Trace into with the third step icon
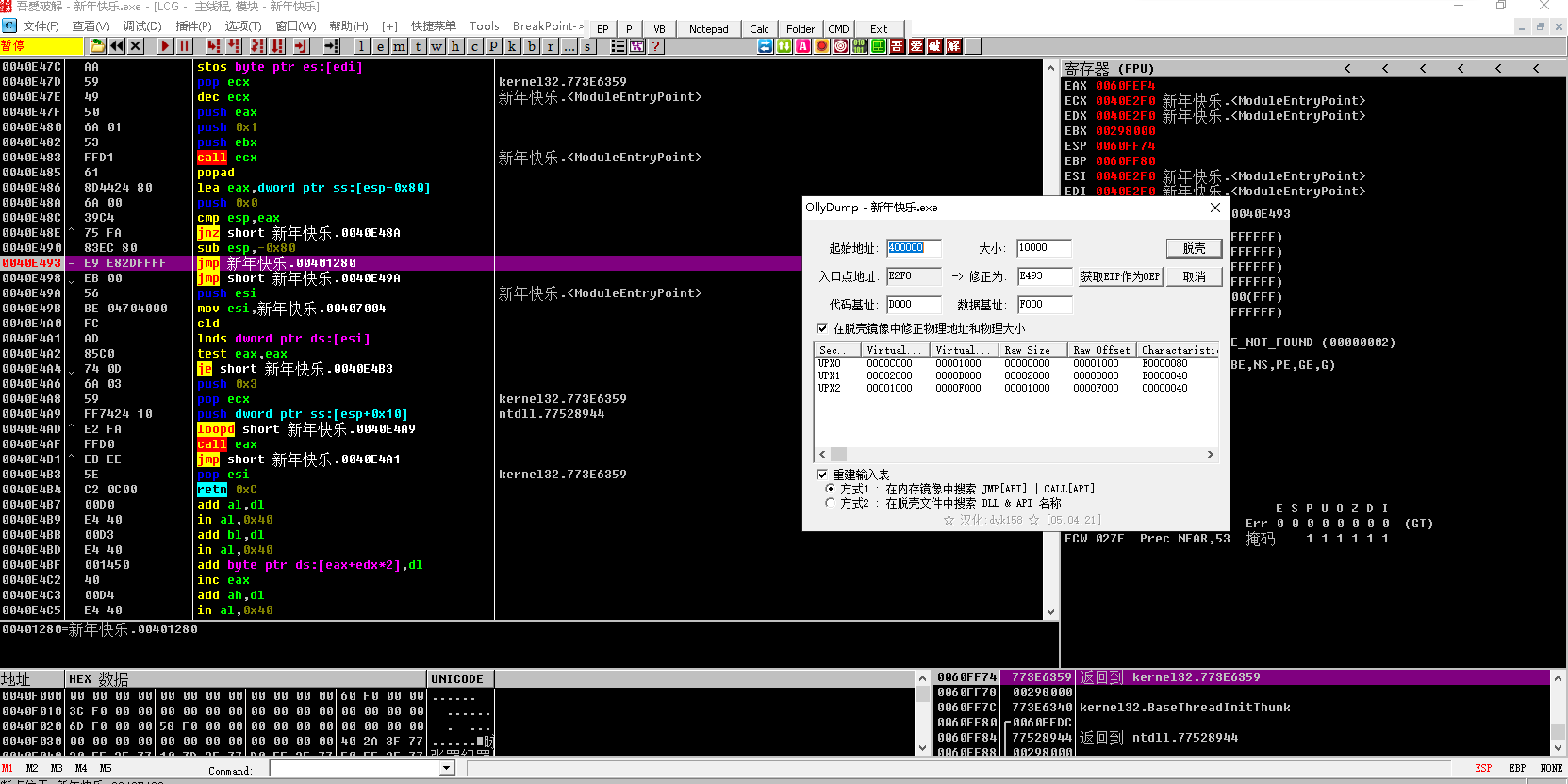The height and width of the screenshot is (784, 1568). [257, 45]
